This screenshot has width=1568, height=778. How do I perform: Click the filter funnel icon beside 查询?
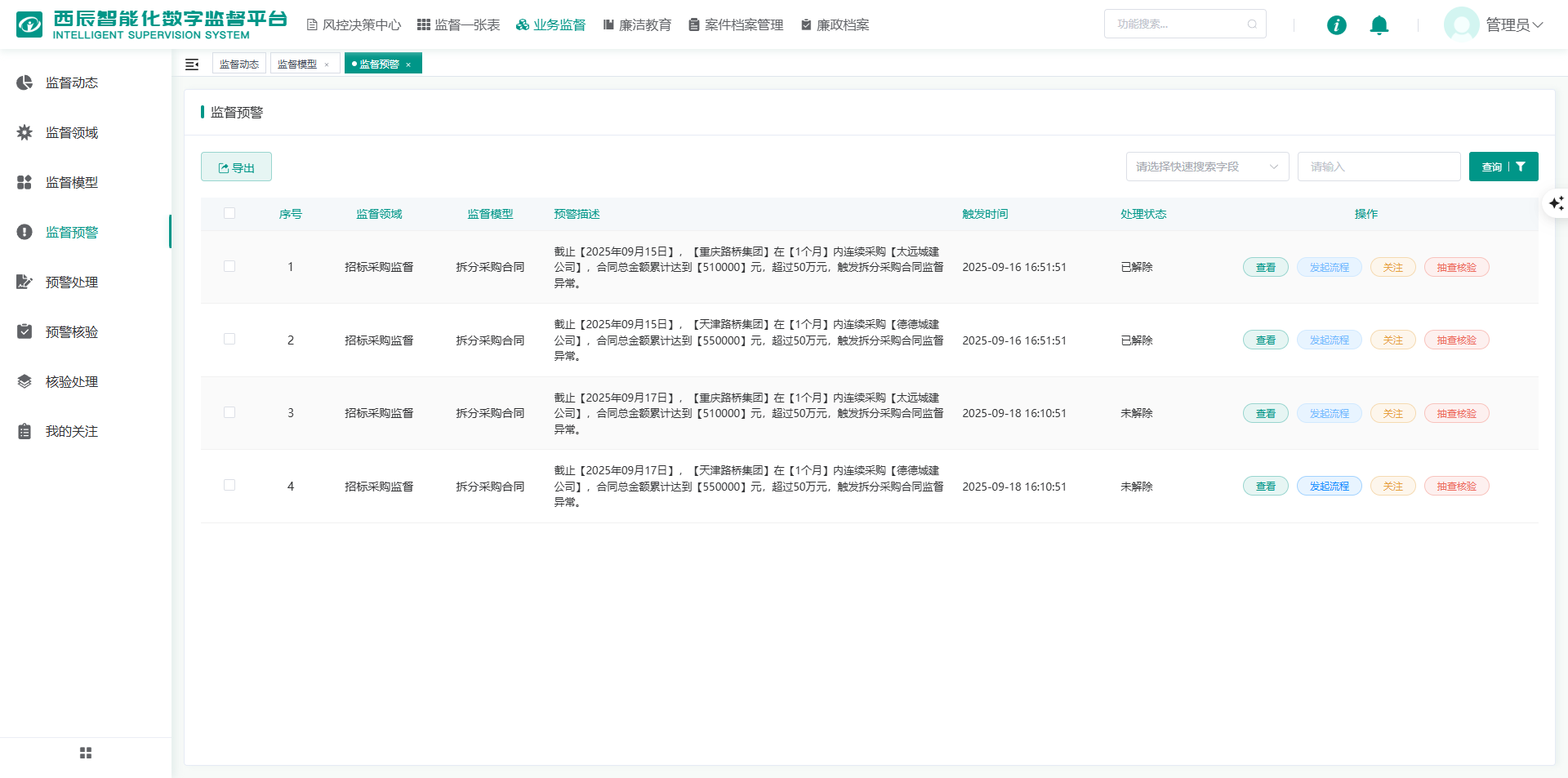tap(1521, 167)
